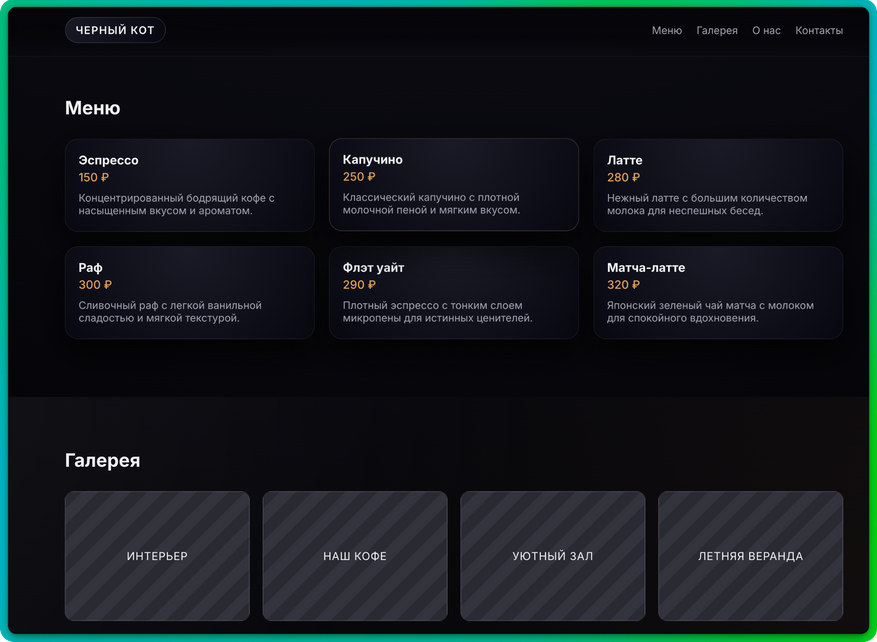
Task: Click the Флэт уайт menu card
Action: [454, 292]
